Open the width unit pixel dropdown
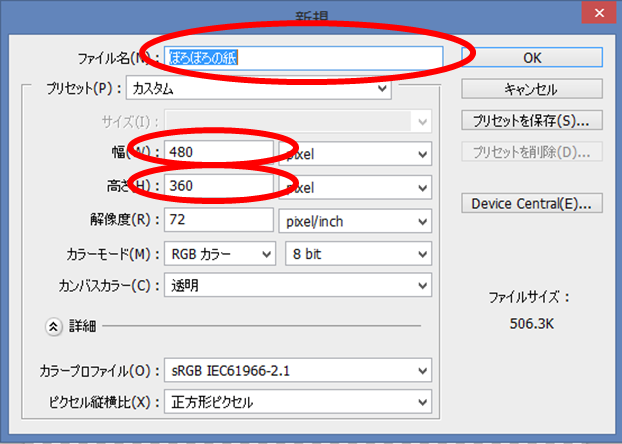This screenshot has height=444, width=622. coord(357,155)
